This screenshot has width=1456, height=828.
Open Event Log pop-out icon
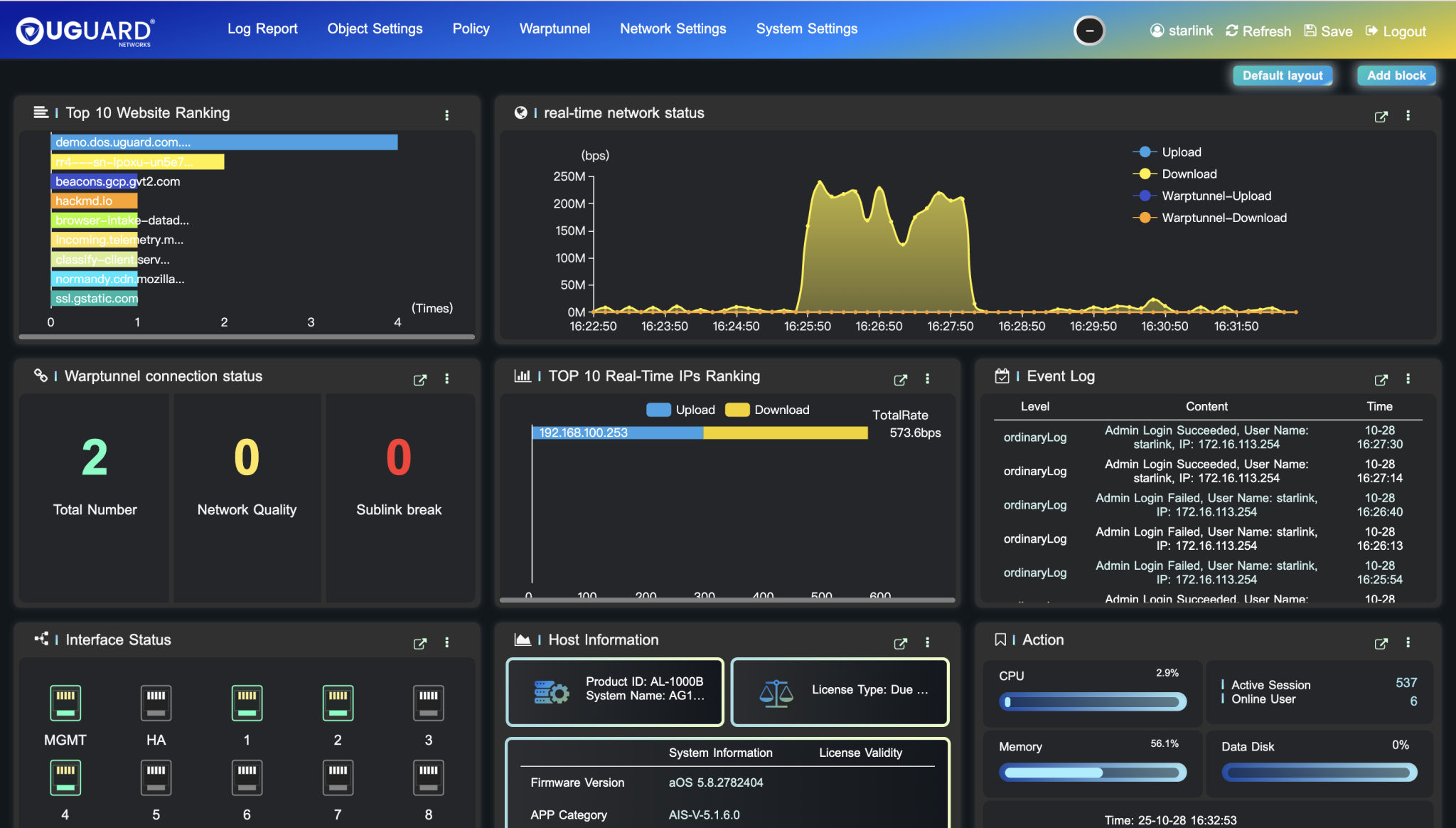[1381, 380]
